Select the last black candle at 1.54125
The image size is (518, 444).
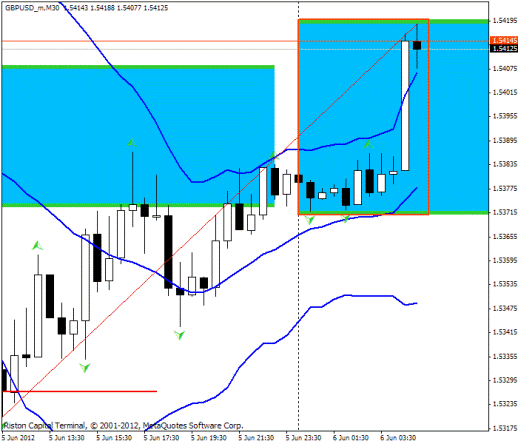[417, 45]
